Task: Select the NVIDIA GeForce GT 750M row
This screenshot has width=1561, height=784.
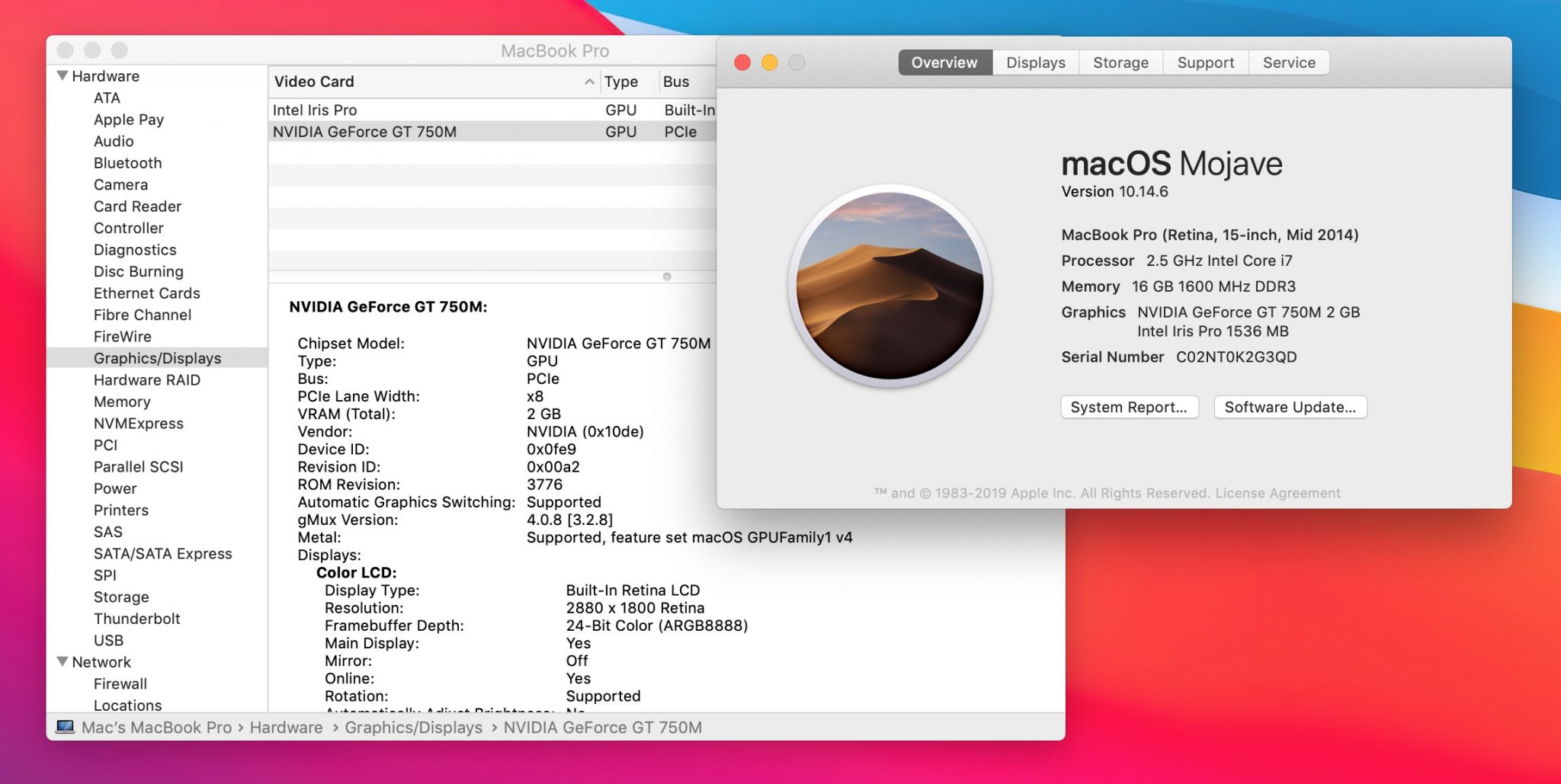Action: [492, 132]
